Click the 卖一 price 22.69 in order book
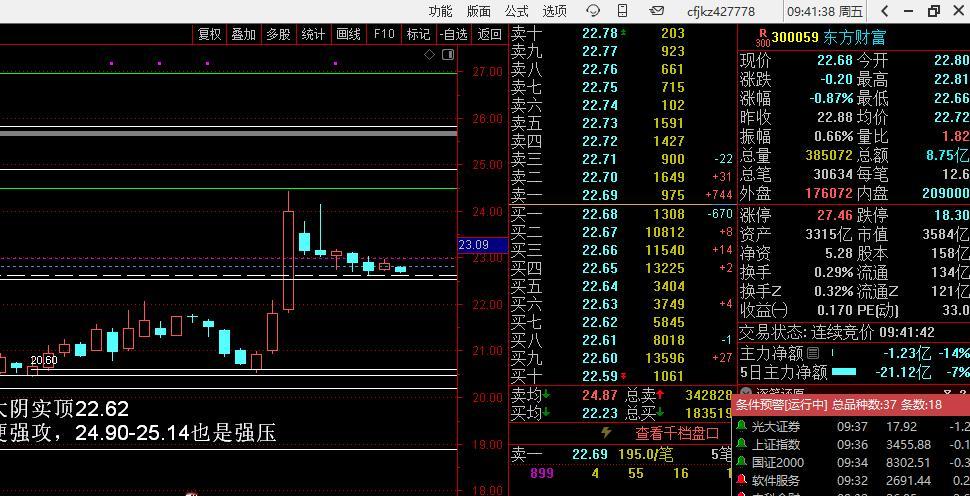 click(599, 195)
